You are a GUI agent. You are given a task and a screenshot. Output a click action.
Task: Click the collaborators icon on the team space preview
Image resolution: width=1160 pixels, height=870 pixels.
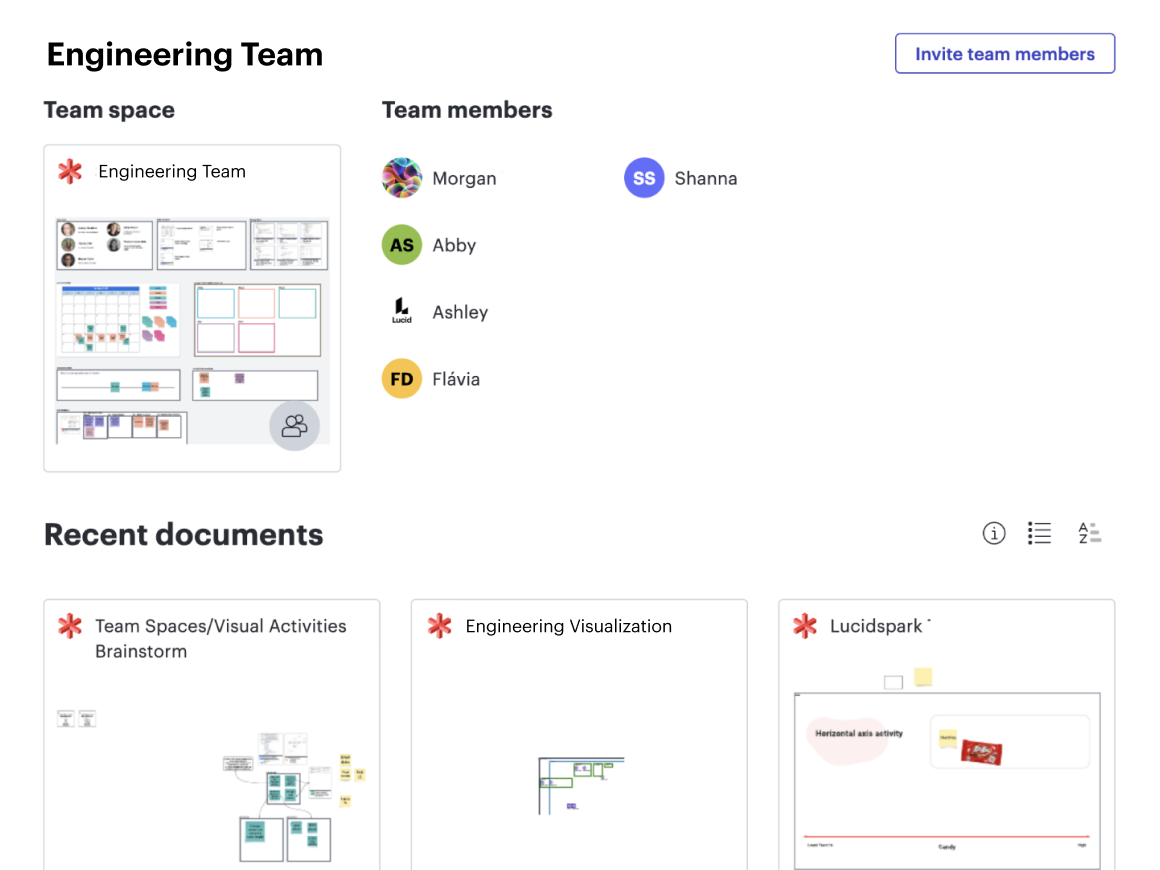click(x=294, y=425)
